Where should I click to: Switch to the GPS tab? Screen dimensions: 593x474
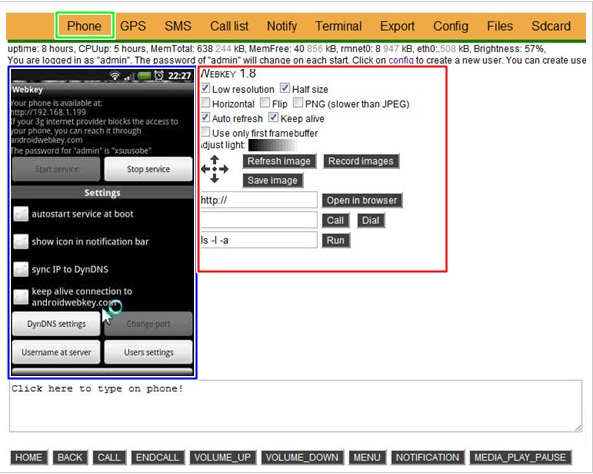(133, 26)
